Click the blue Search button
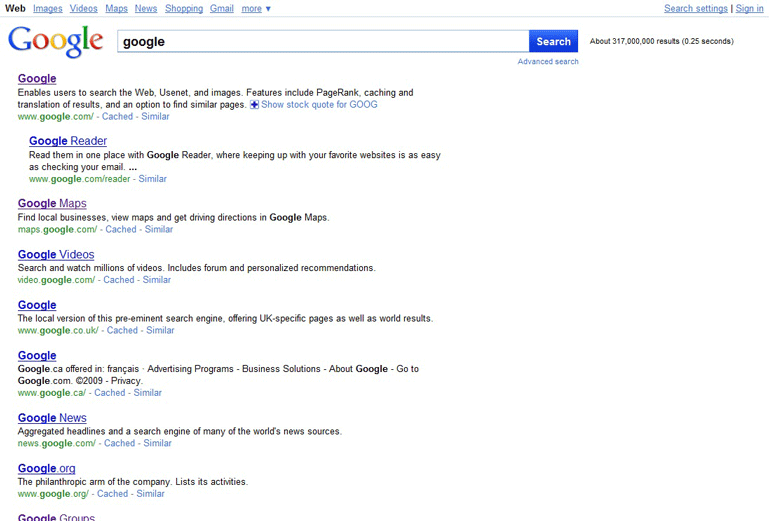The height and width of the screenshot is (521, 769). click(x=553, y=41)
